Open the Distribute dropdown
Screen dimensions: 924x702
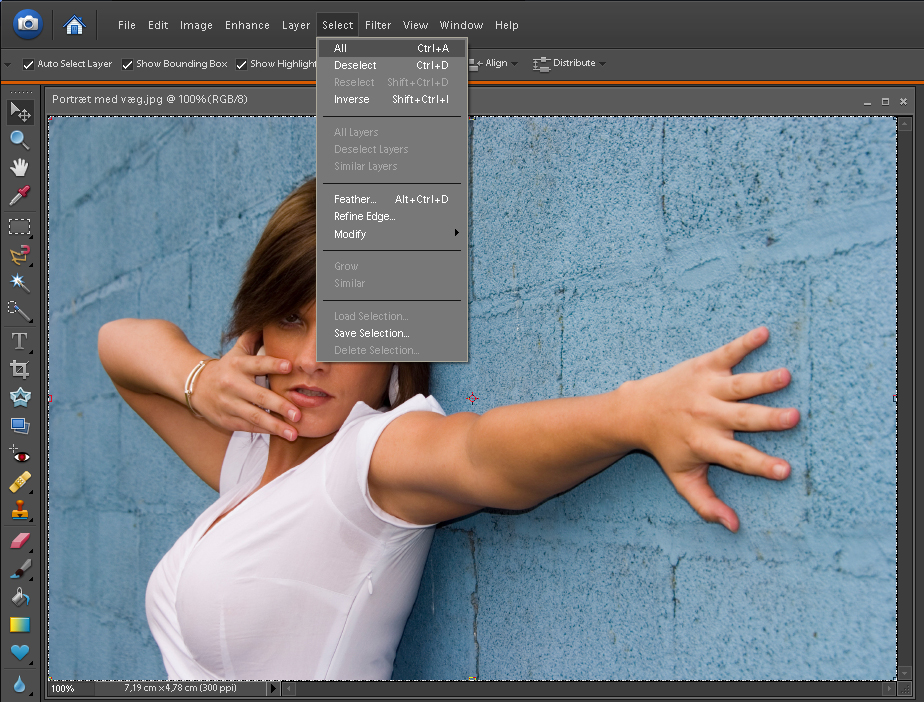click(x=574, y=63)
